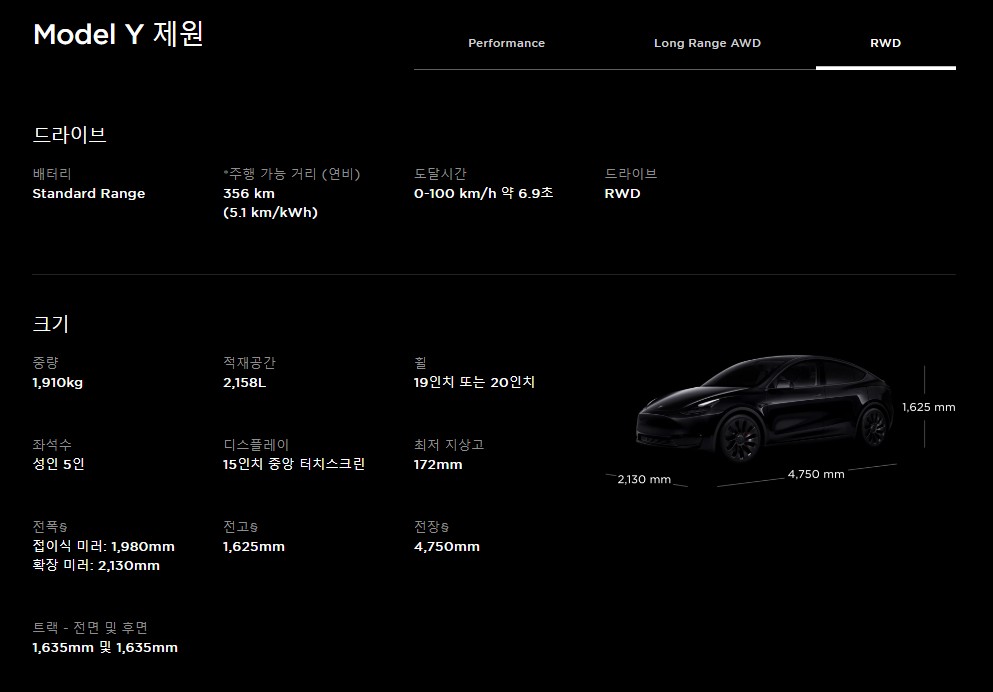Image resolution: width=993 pixels, height=692 pixels.
Task: Click the '전고§' label
Action: [241, 527]
